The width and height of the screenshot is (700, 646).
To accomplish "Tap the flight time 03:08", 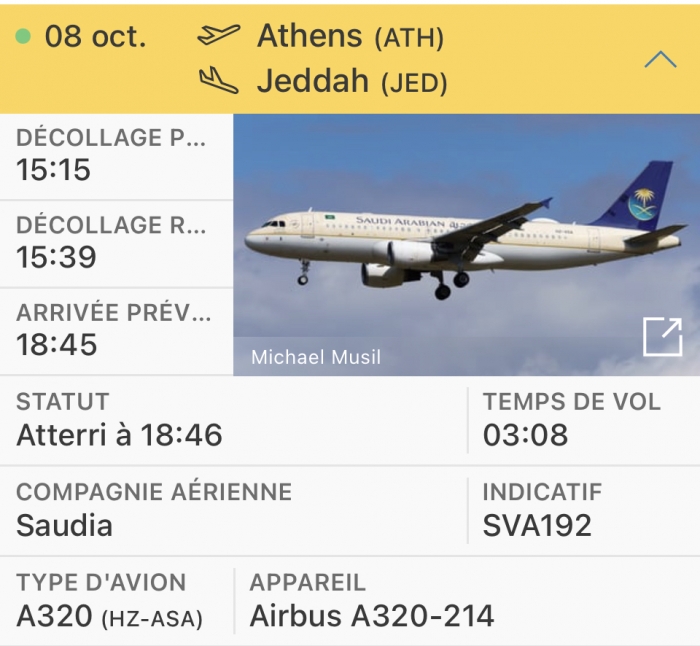I will pos(525,435).
